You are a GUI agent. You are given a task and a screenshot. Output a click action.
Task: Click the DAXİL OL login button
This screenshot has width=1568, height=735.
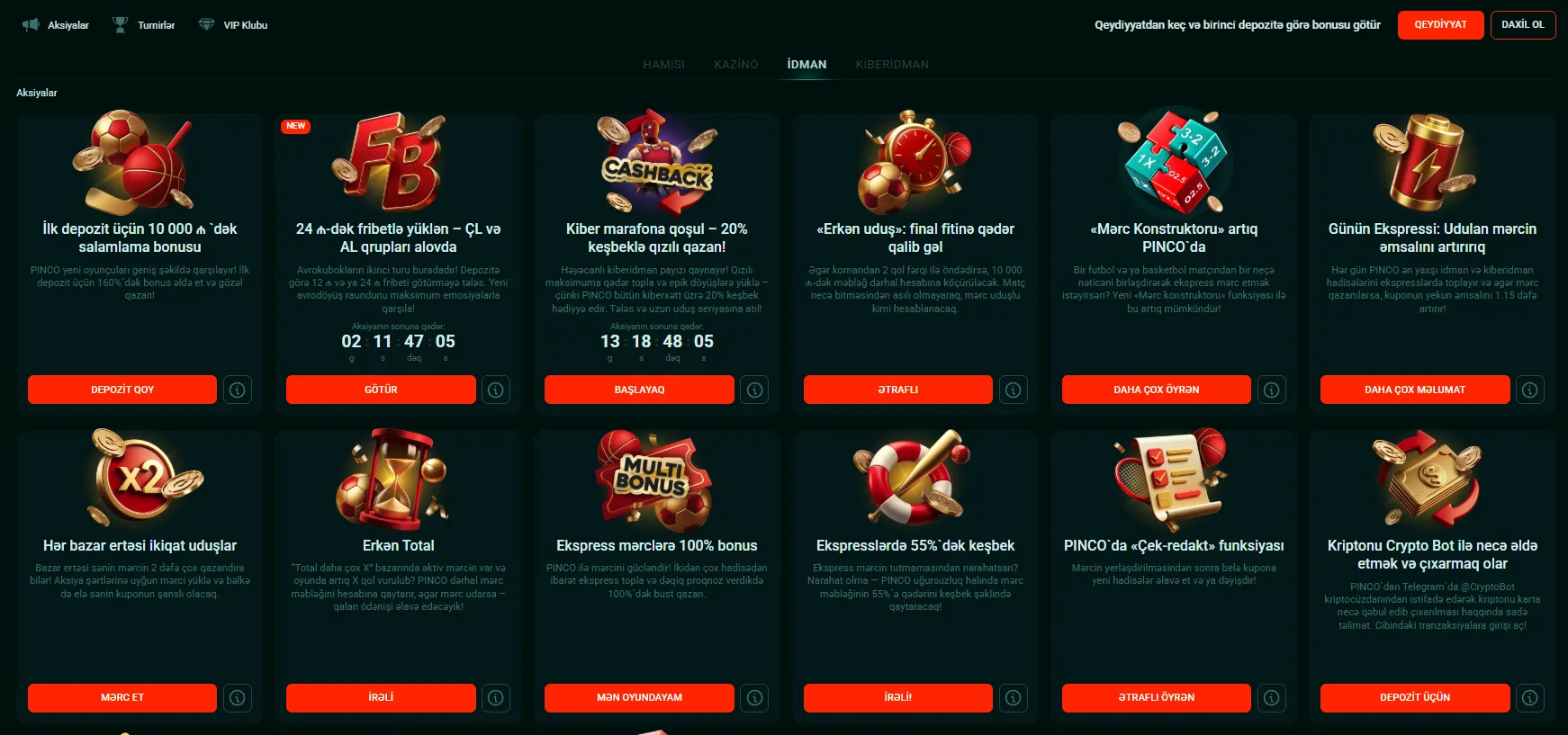click(x=1523, y=25)
